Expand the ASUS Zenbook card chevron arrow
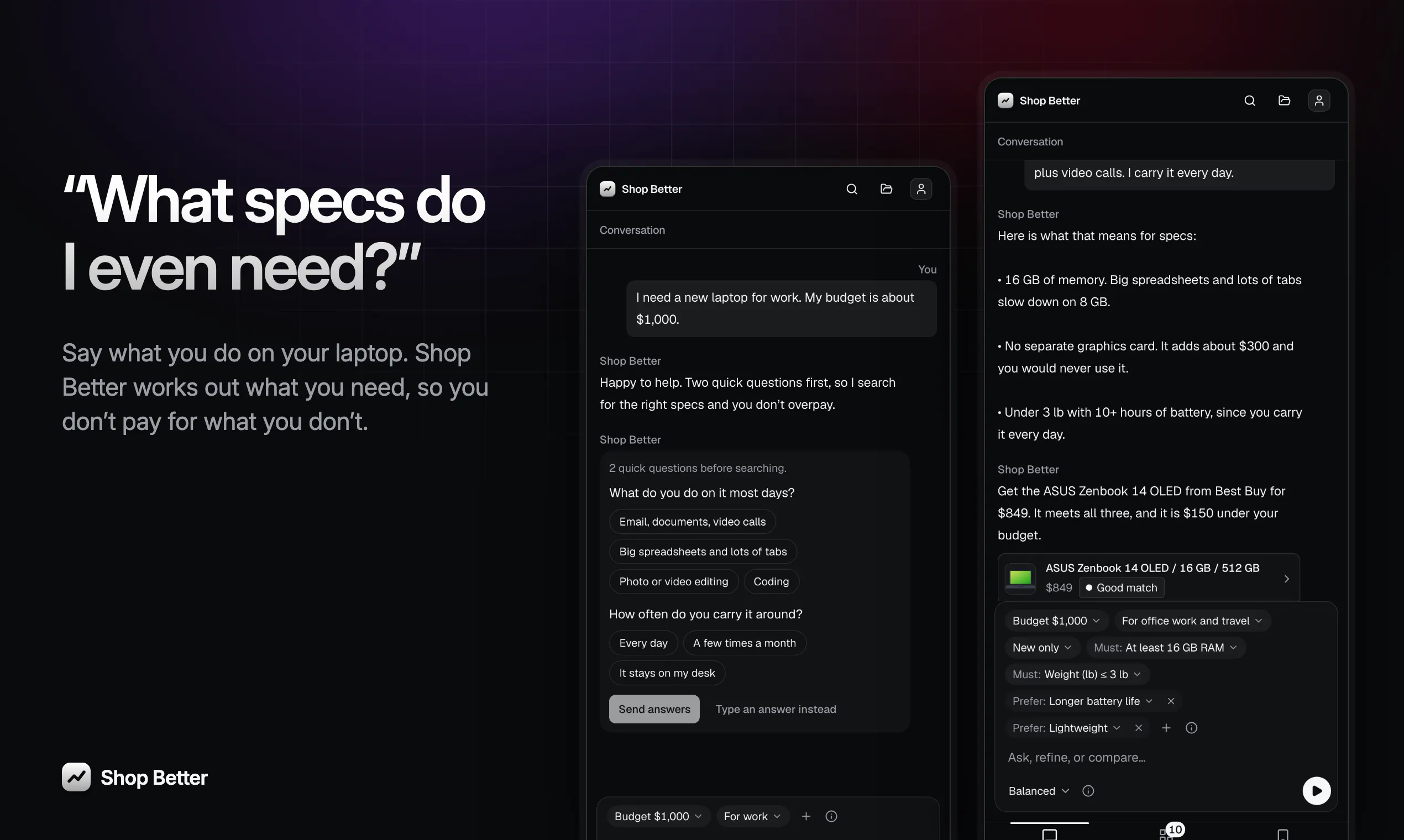 click(x=1286, y=579)
